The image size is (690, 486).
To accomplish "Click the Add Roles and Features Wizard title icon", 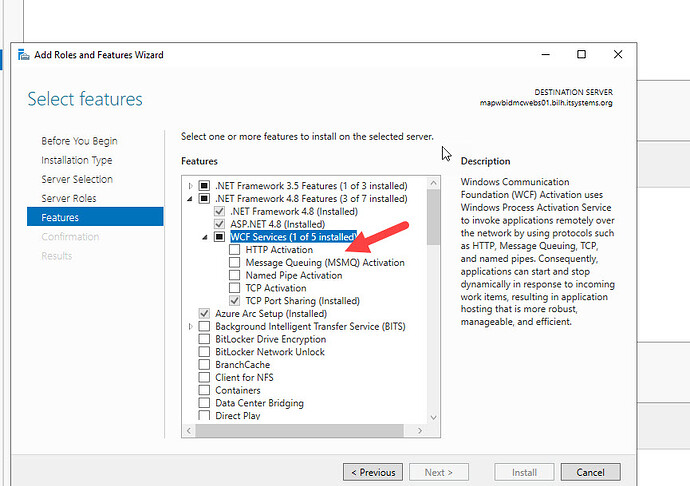I will pyautogui.click(x=23, y=55).
